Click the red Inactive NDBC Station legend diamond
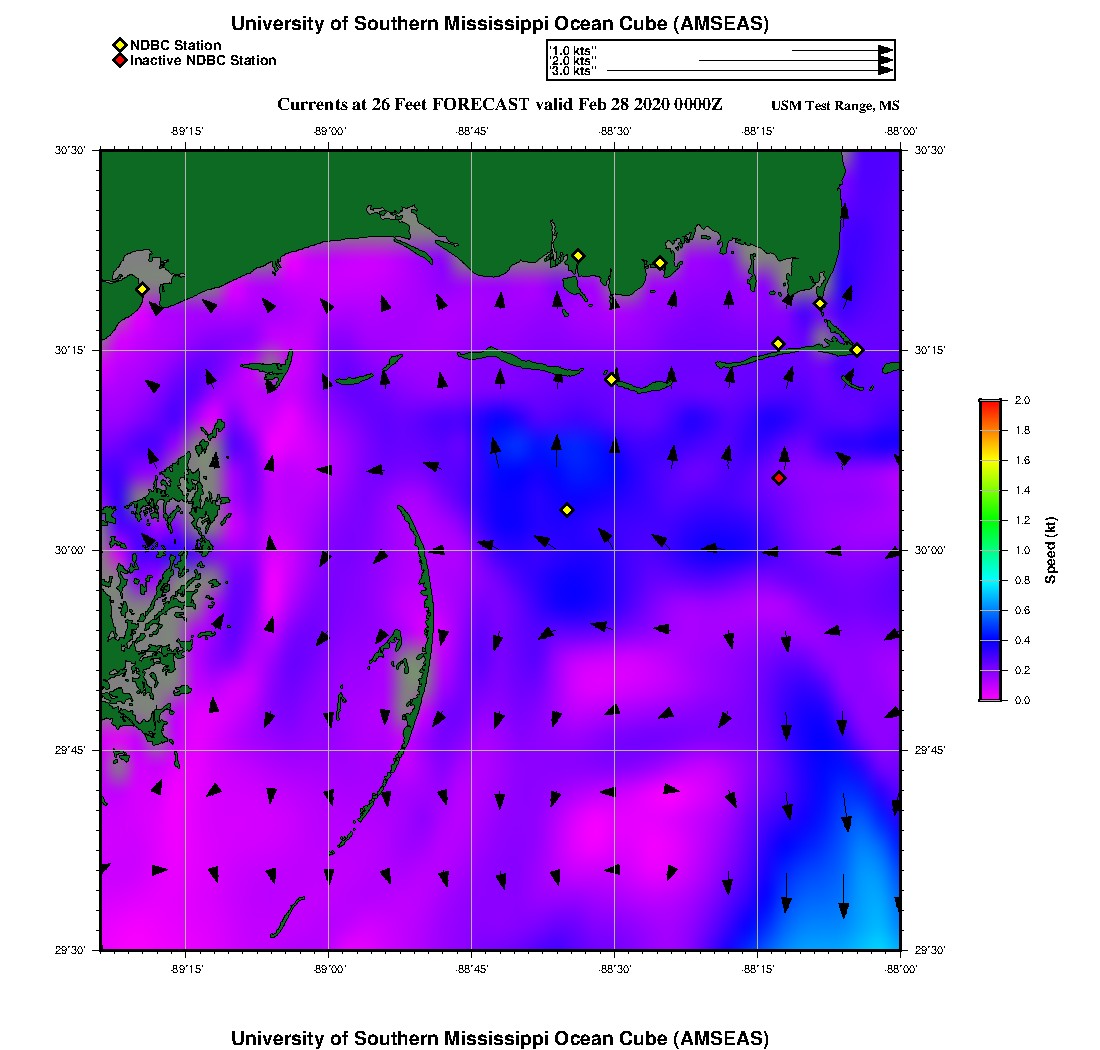 [x=119, y=60]
